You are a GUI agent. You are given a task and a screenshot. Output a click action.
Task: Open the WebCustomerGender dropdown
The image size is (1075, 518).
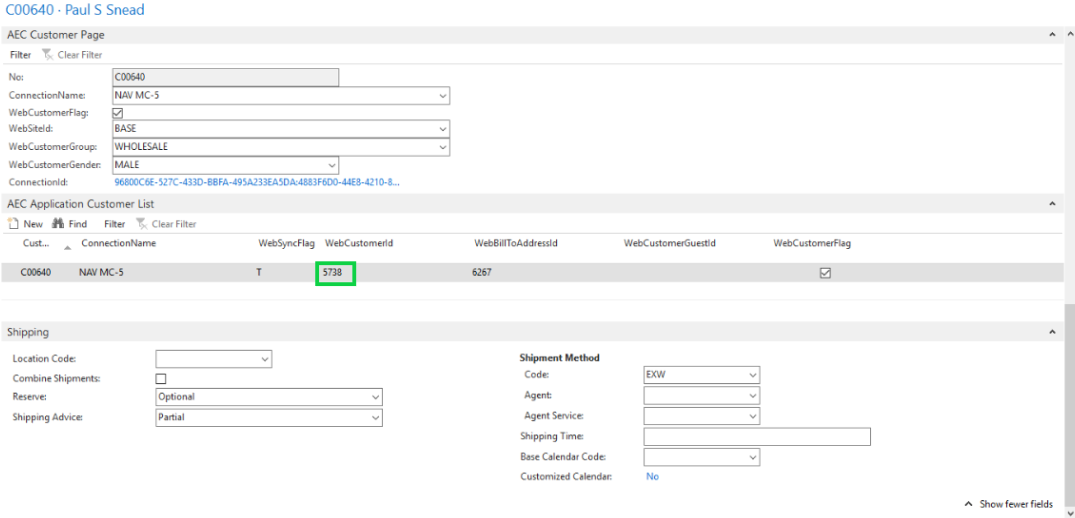click(x=332, y=165)
